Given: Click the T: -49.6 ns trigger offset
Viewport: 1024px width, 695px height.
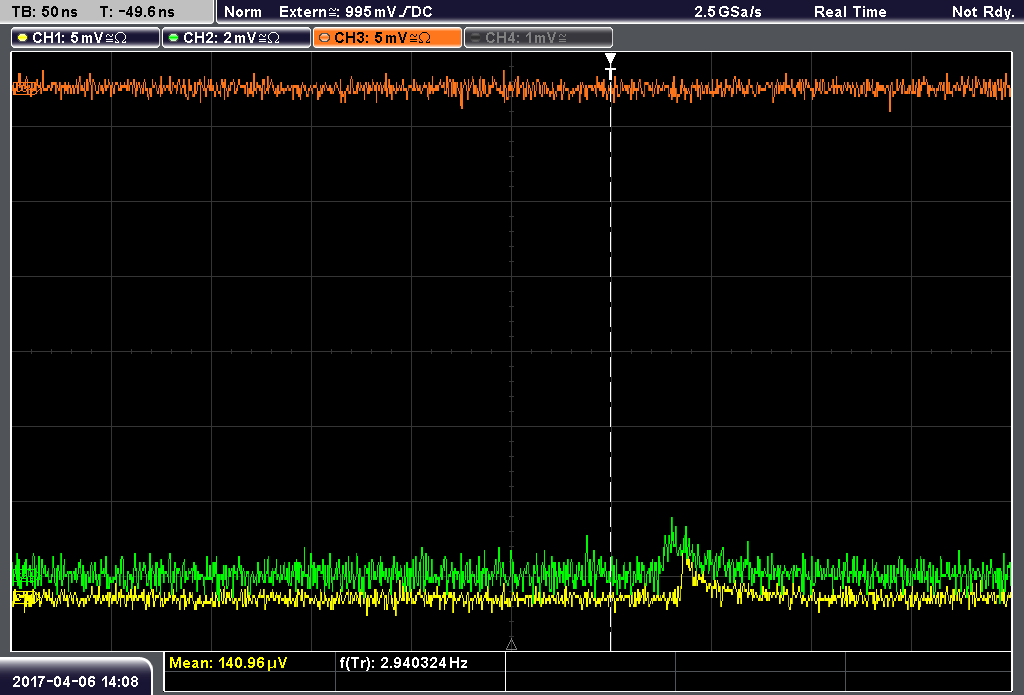Looking at the screenshot, I should pos(137,12).
